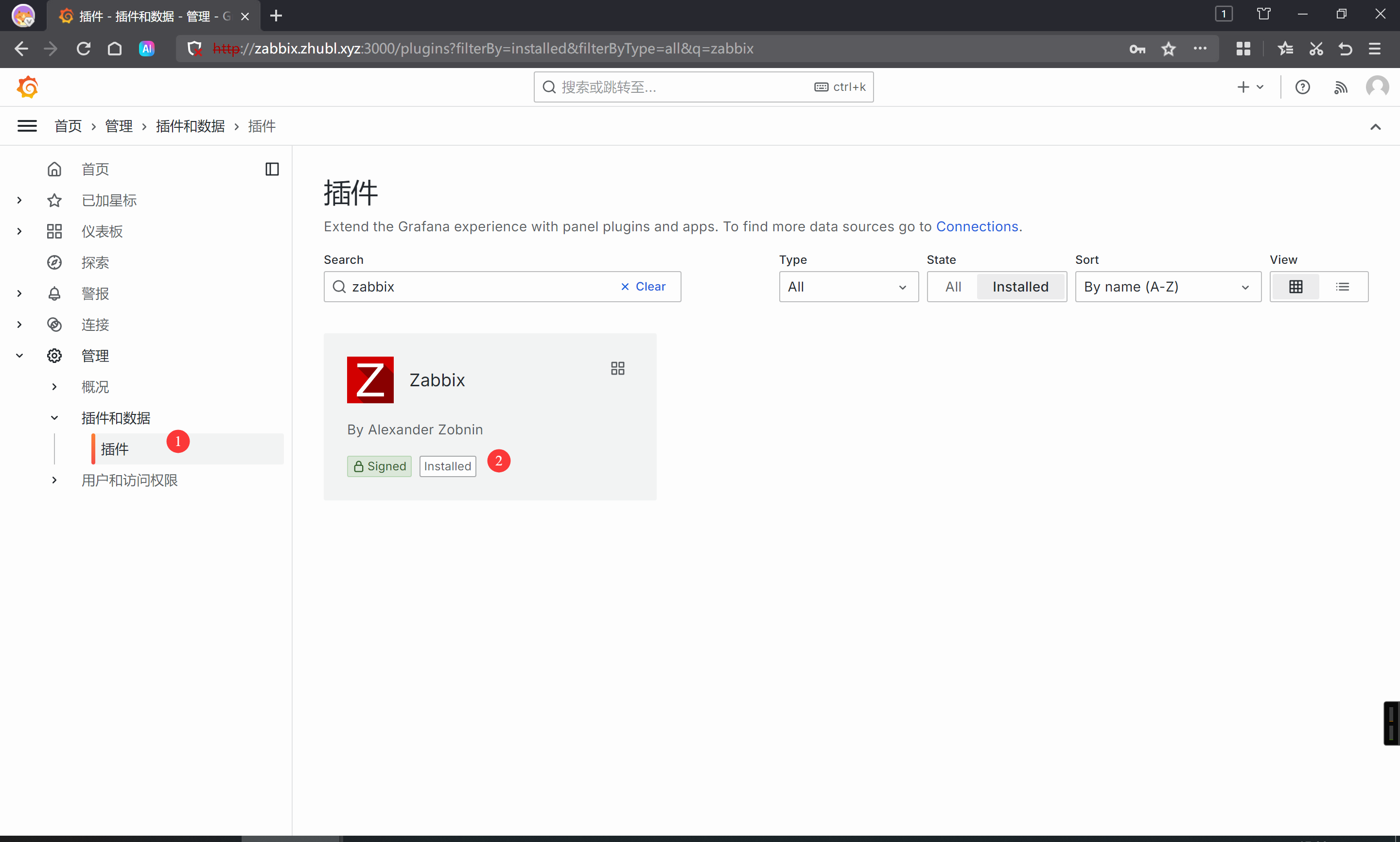Select 插件 in the sidebar tree
Viewport: 1400px width, 842px height.
(187, 449)
